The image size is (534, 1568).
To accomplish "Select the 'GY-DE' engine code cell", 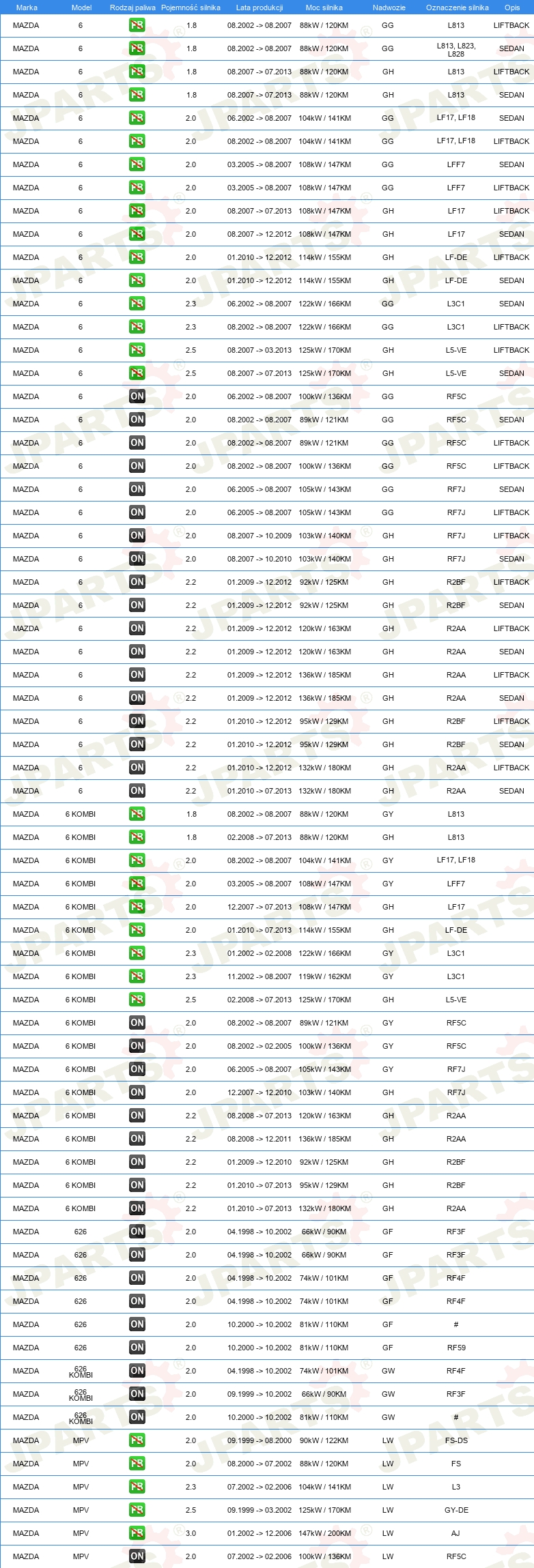I will click(x=456, y=1510).
